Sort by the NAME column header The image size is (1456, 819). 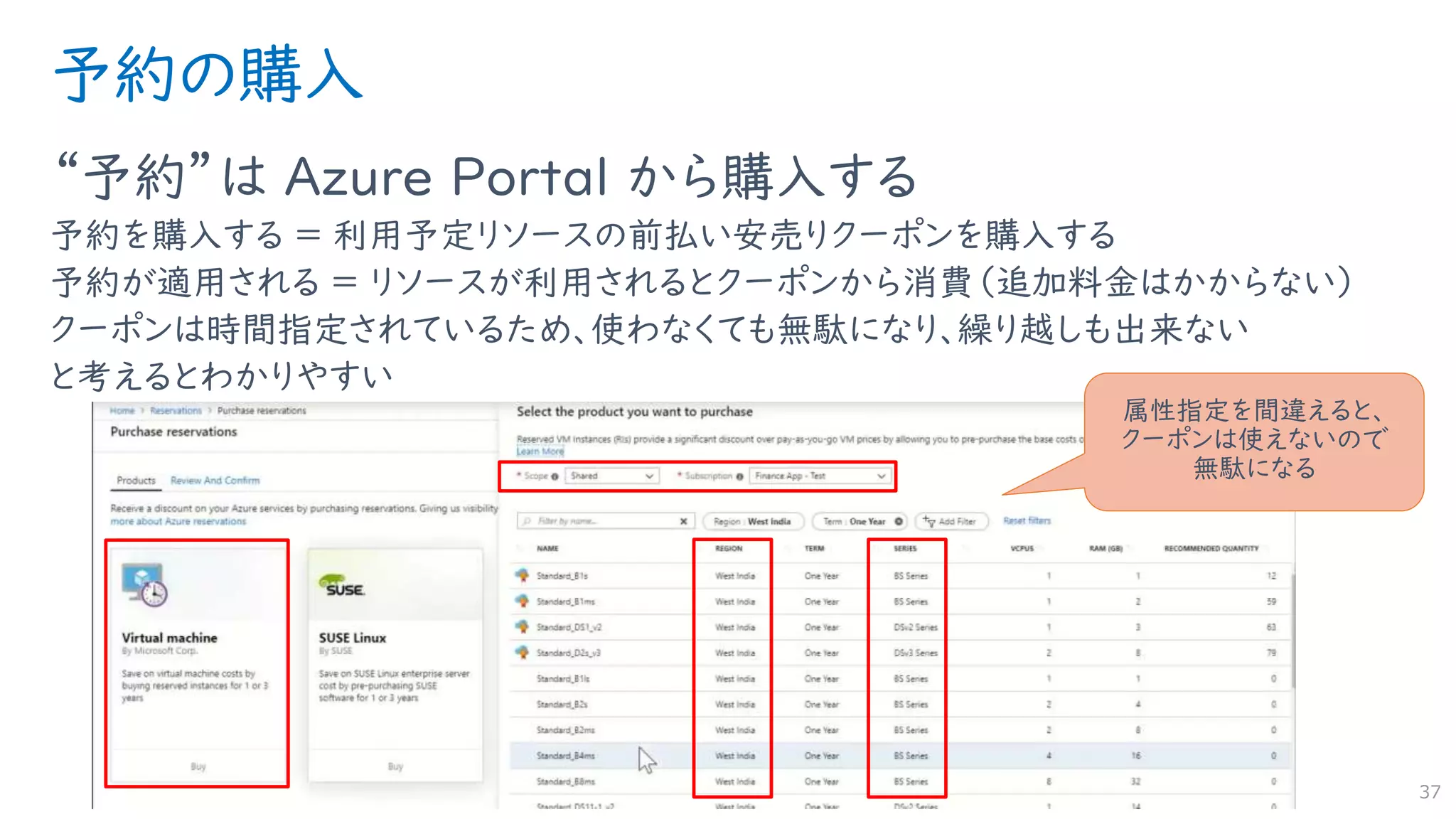click(x=547, y=549)
